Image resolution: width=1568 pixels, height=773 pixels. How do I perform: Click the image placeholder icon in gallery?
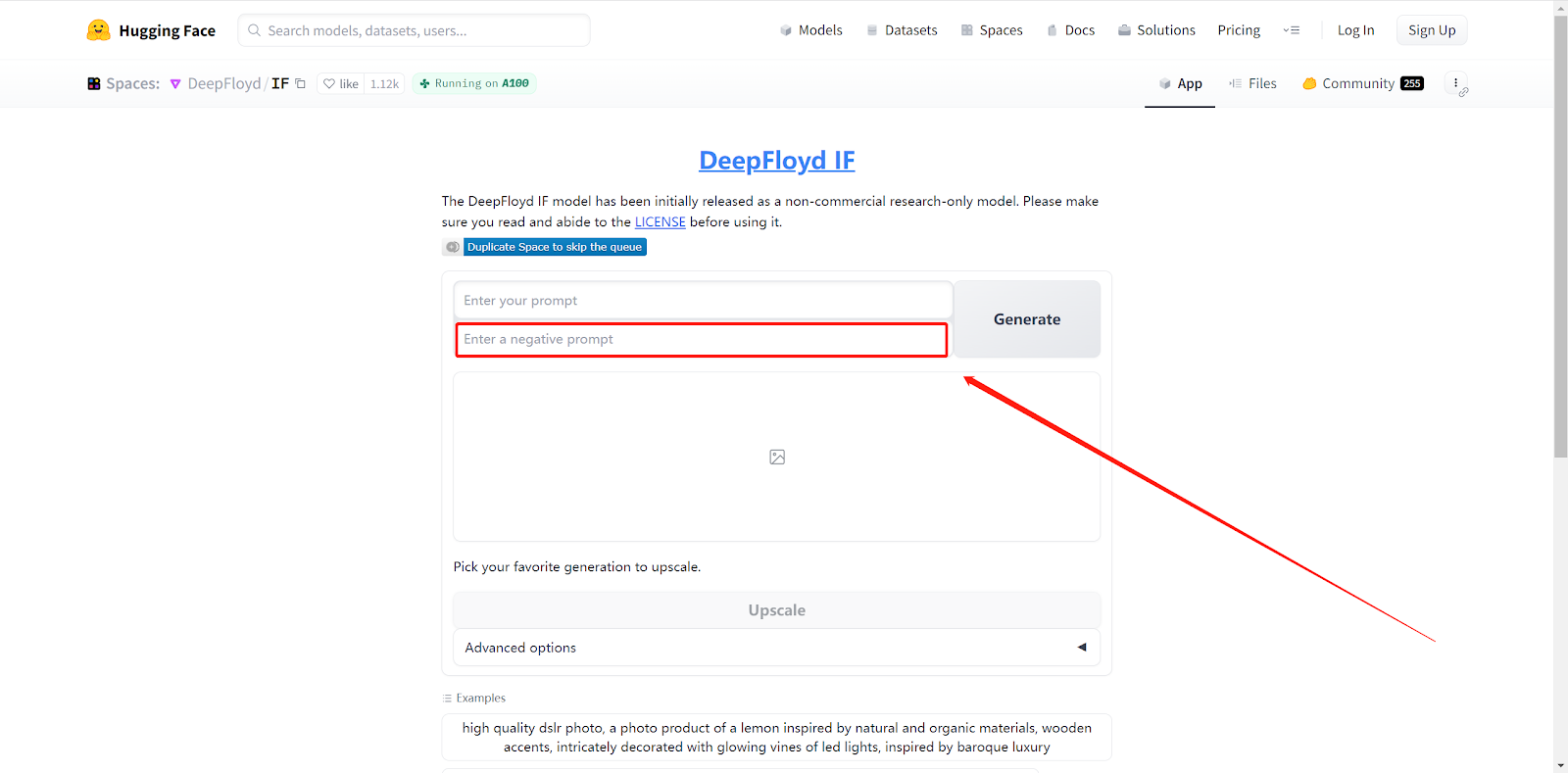(x=777, y=457)
